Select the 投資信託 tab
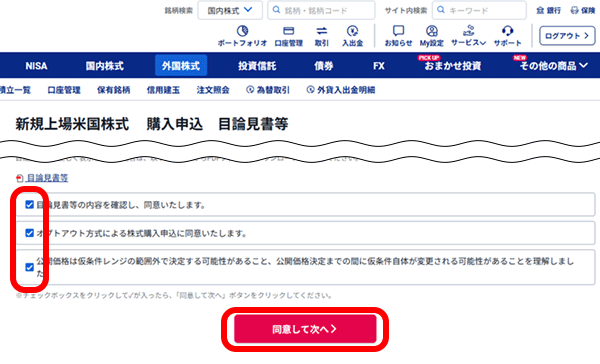The width and height of the screenshot is (600, 364). pyautogui.click(x=257, y=66)
